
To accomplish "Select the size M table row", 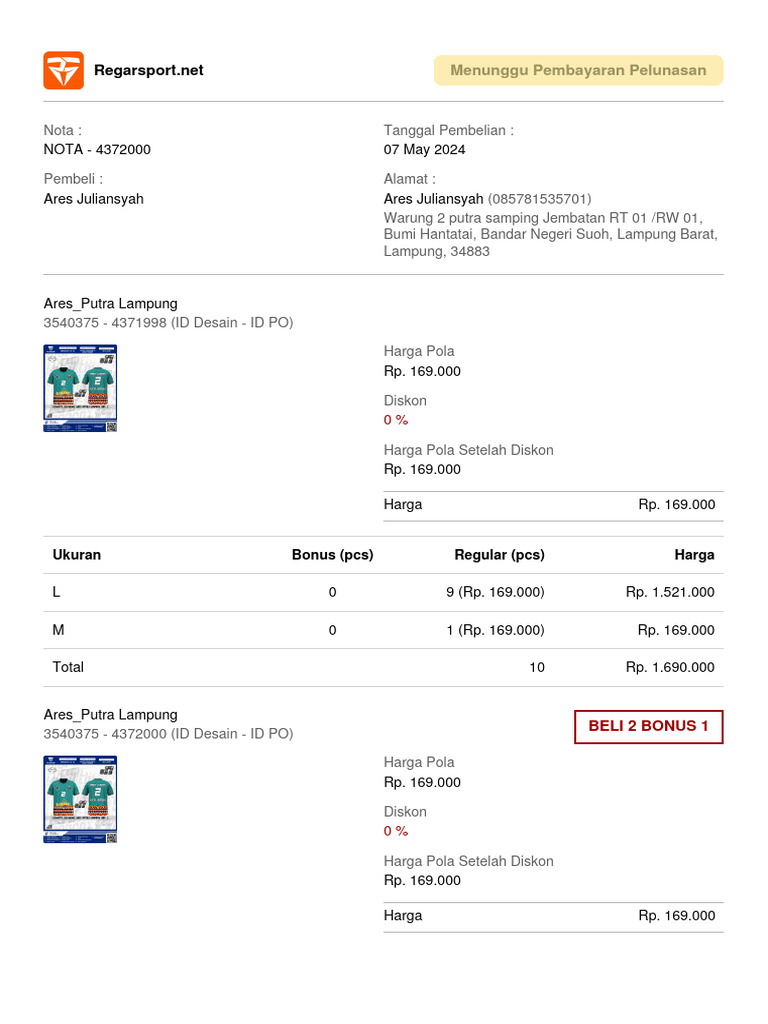I will pos(383,630).
